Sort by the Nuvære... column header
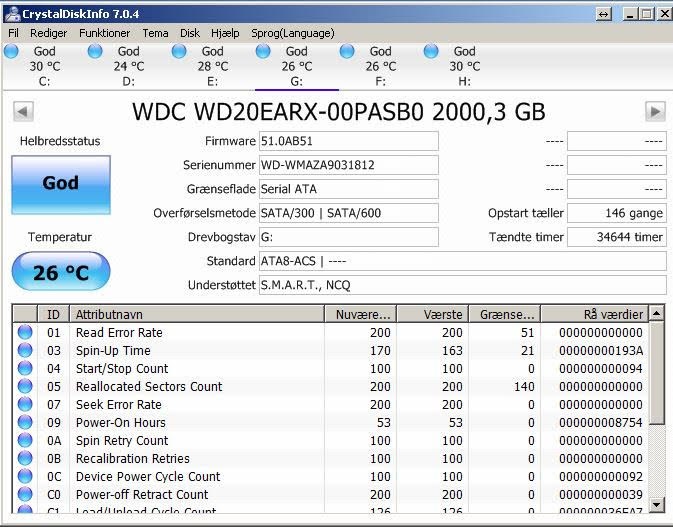This screenshot has height=527, width=673. (361, 314)
